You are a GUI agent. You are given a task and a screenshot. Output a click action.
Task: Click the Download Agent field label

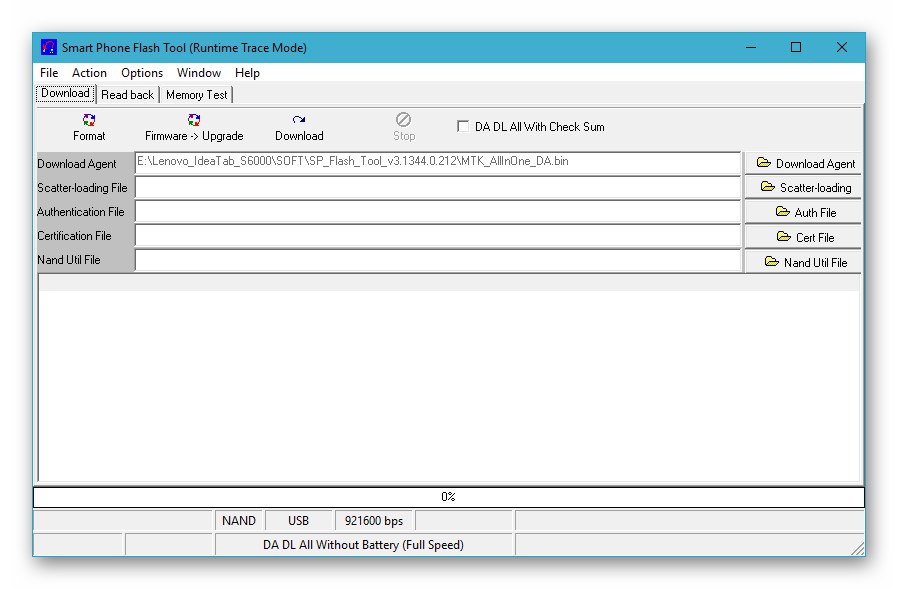pos(77,163)
